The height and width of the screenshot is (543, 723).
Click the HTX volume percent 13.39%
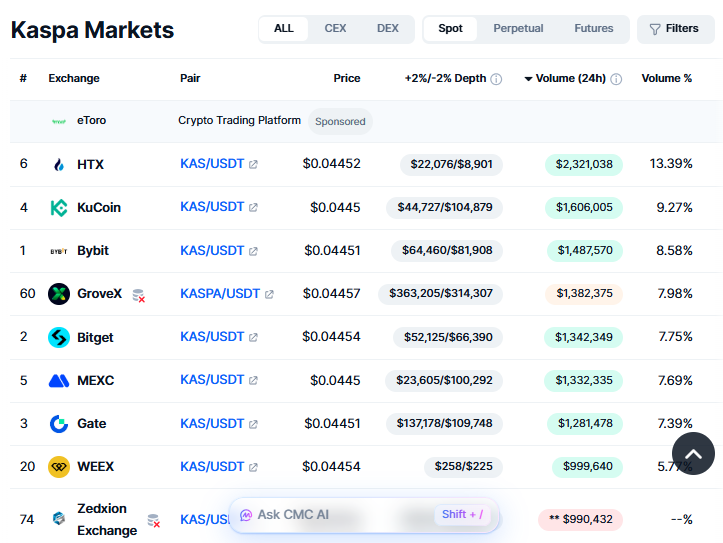click(671, 164)
